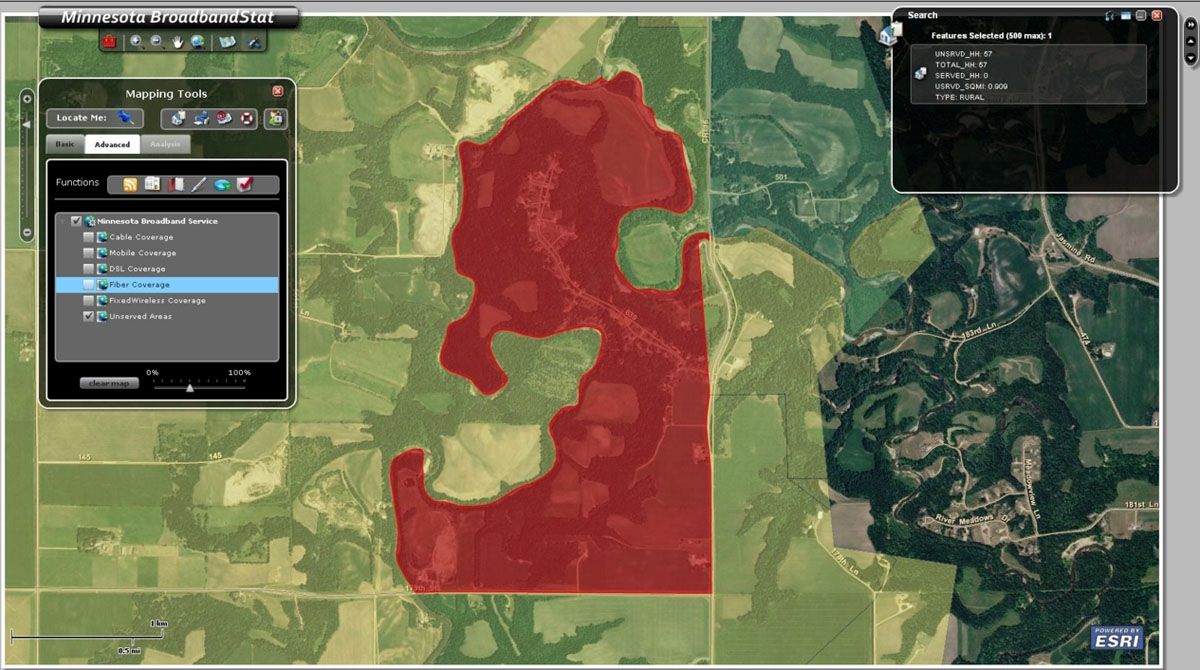1200x670 pixels.
Task: Click the ESRI logo badge
Action: 1117,638
